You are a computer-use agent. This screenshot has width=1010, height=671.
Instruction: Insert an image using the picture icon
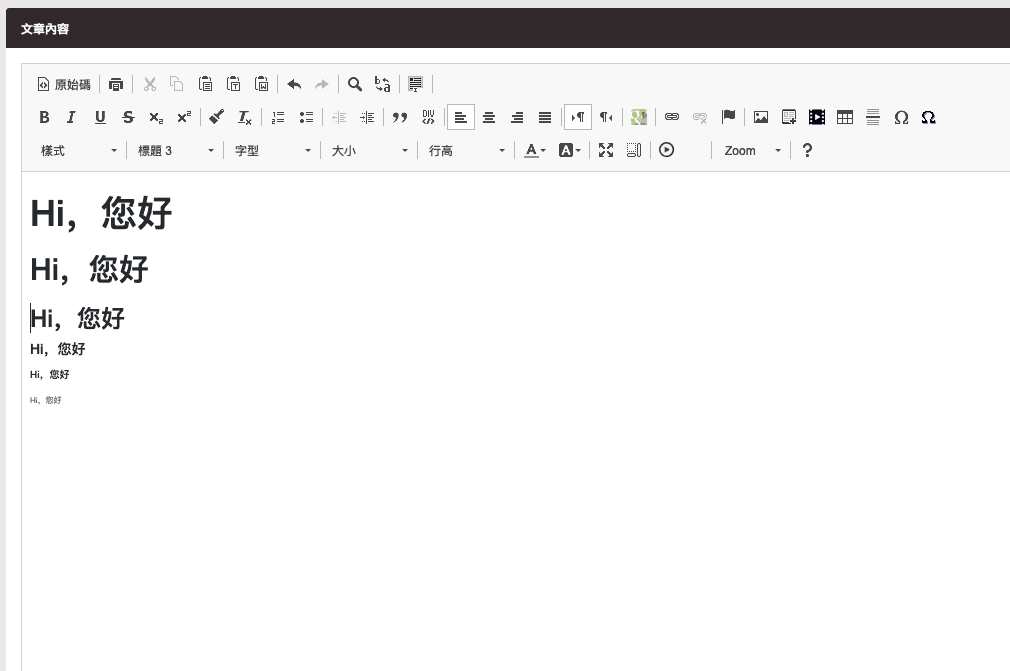click(761, 117)
